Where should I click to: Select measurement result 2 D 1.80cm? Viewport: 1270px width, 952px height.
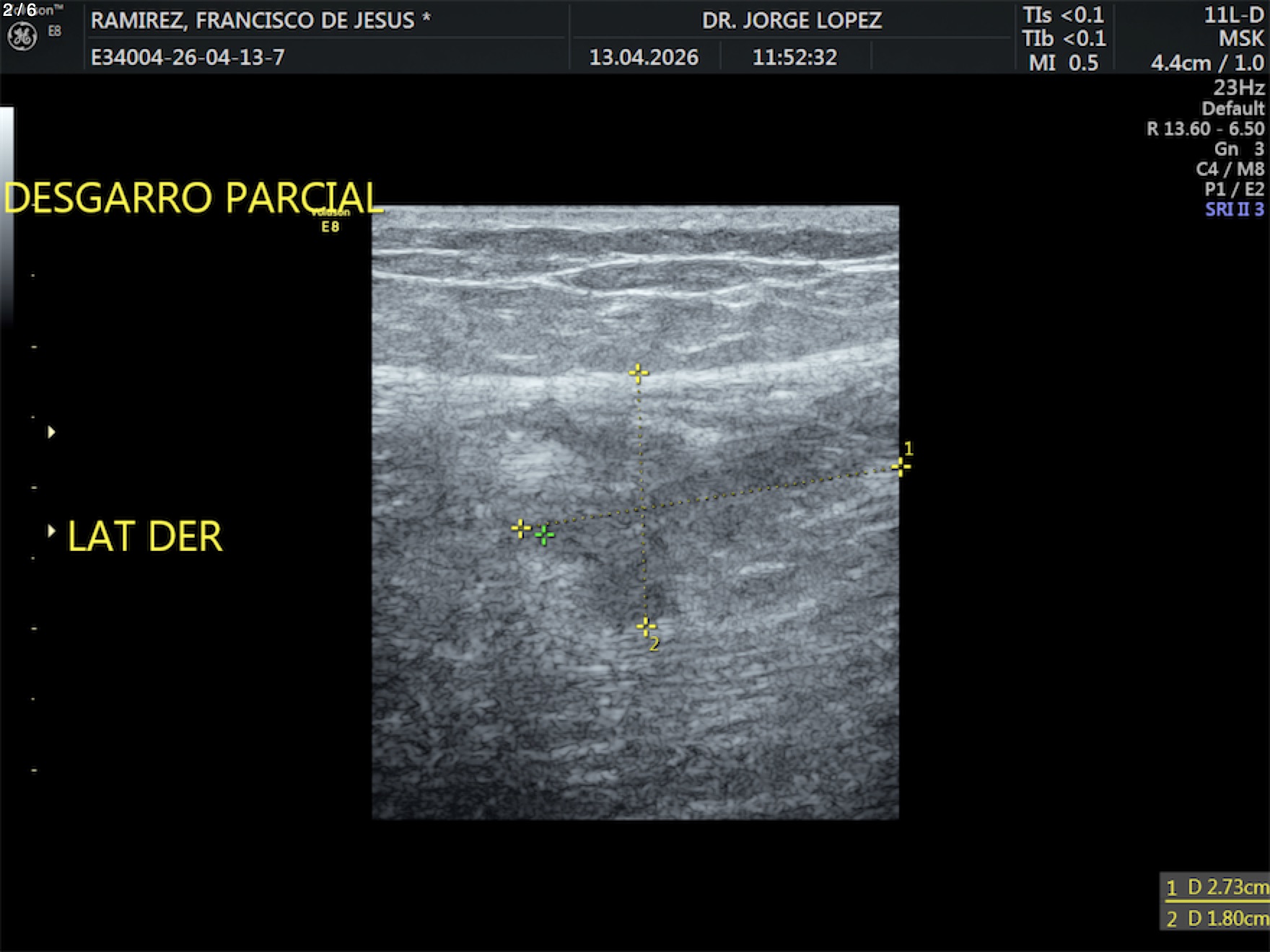(x=1216, y=919)
